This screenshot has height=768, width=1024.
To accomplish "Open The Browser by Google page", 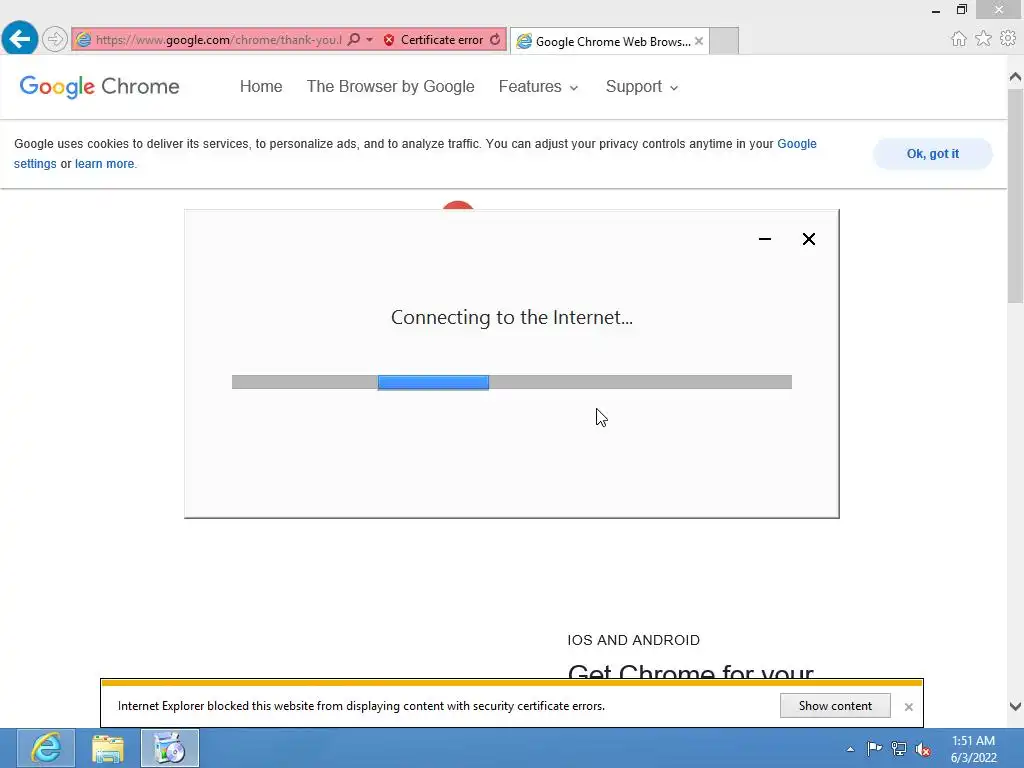I will (391, 86).
